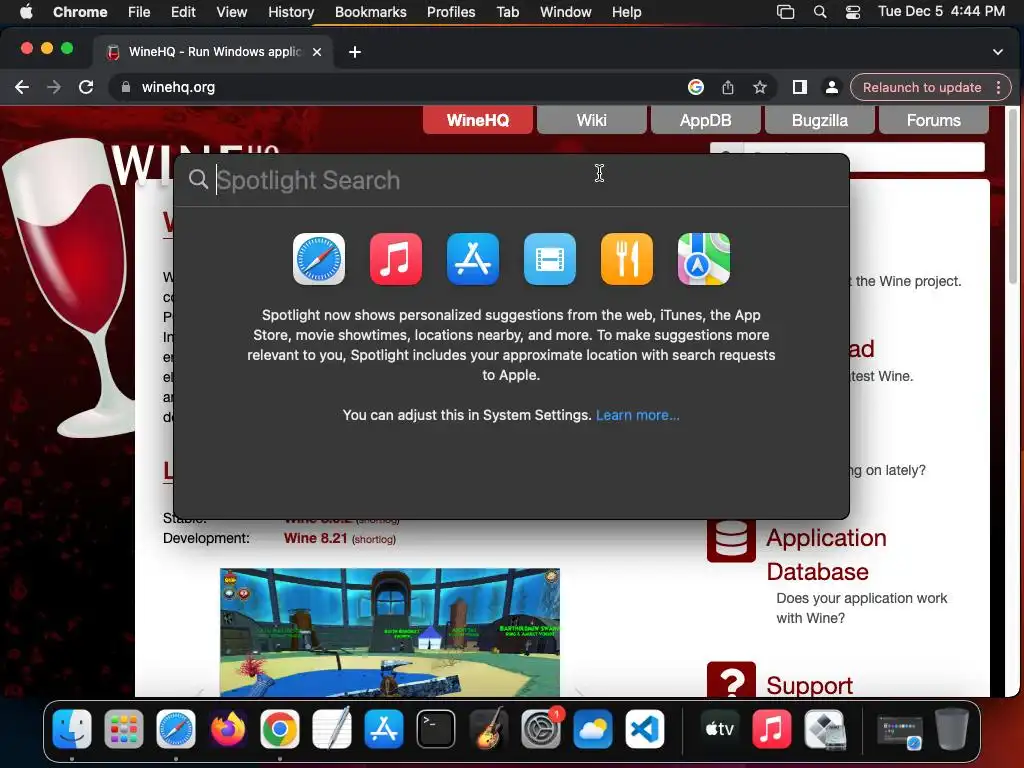Open the Apple menu
1024x768 pixels.
pos(26,12)
